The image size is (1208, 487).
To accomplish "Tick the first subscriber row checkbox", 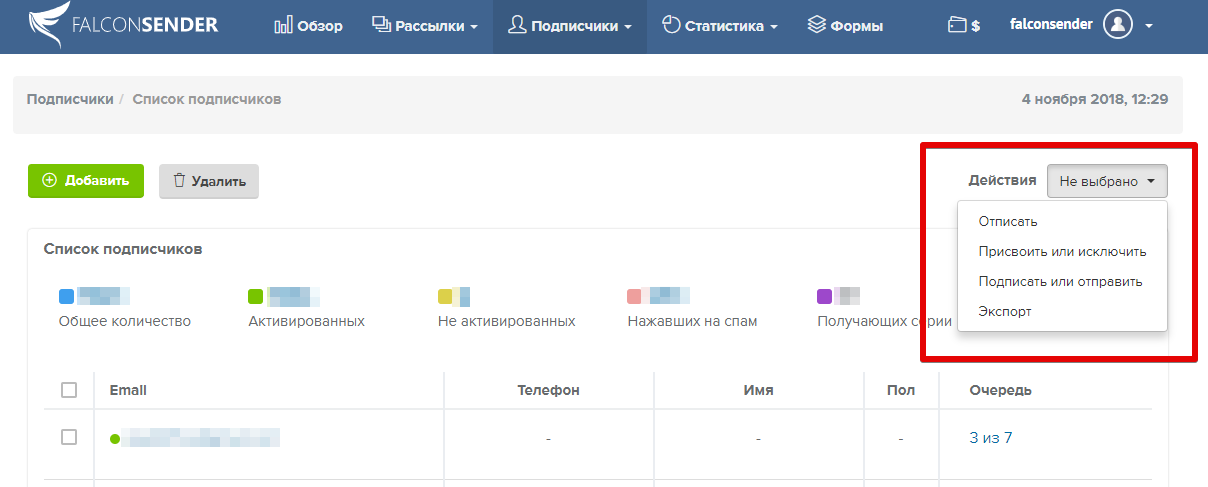I will click(x=69, y=437).
